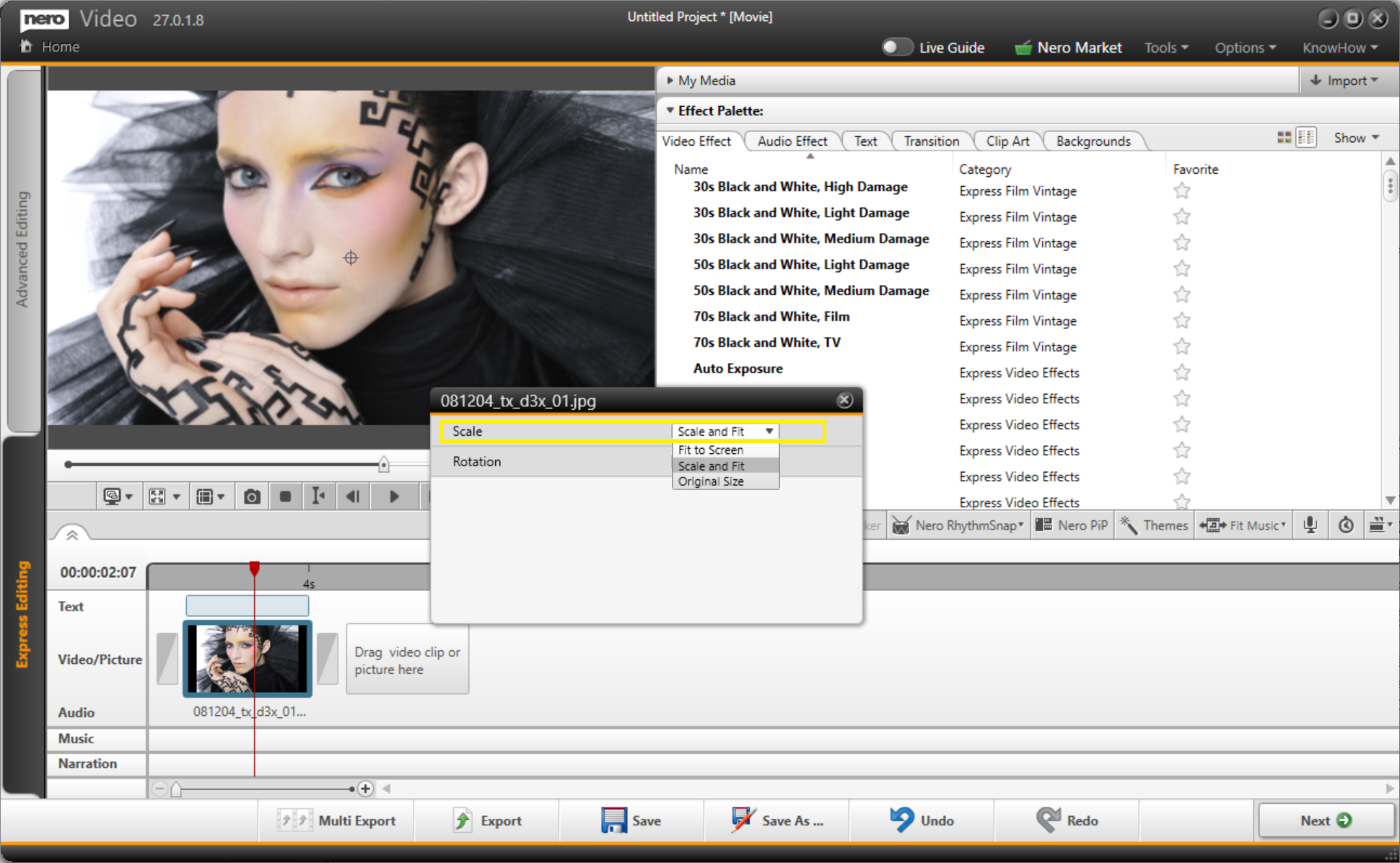Favorite the 30s Black and White, High Damage effect
The image size is (1400, 863).
[1181, 191]
